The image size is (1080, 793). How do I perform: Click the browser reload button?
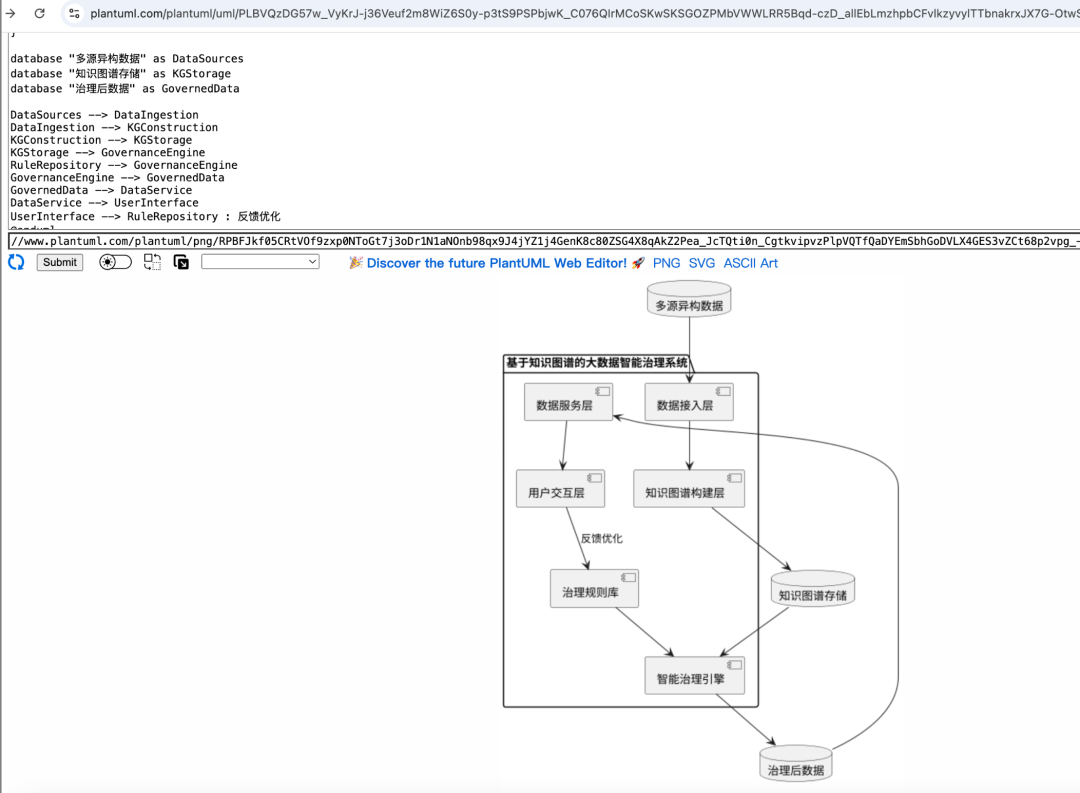coord(39,13)
